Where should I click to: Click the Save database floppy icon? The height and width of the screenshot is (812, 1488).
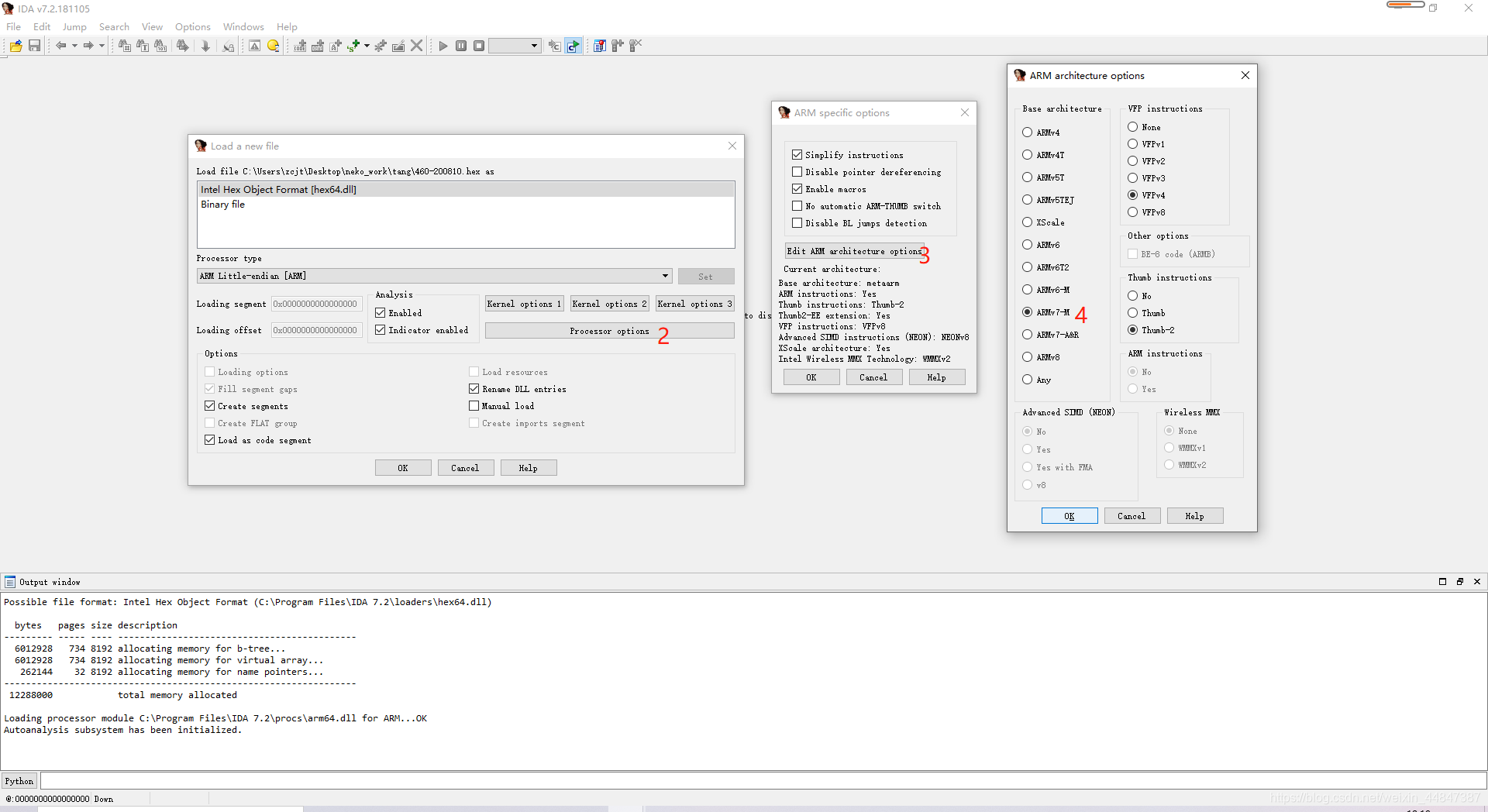(x=34, y=46)
